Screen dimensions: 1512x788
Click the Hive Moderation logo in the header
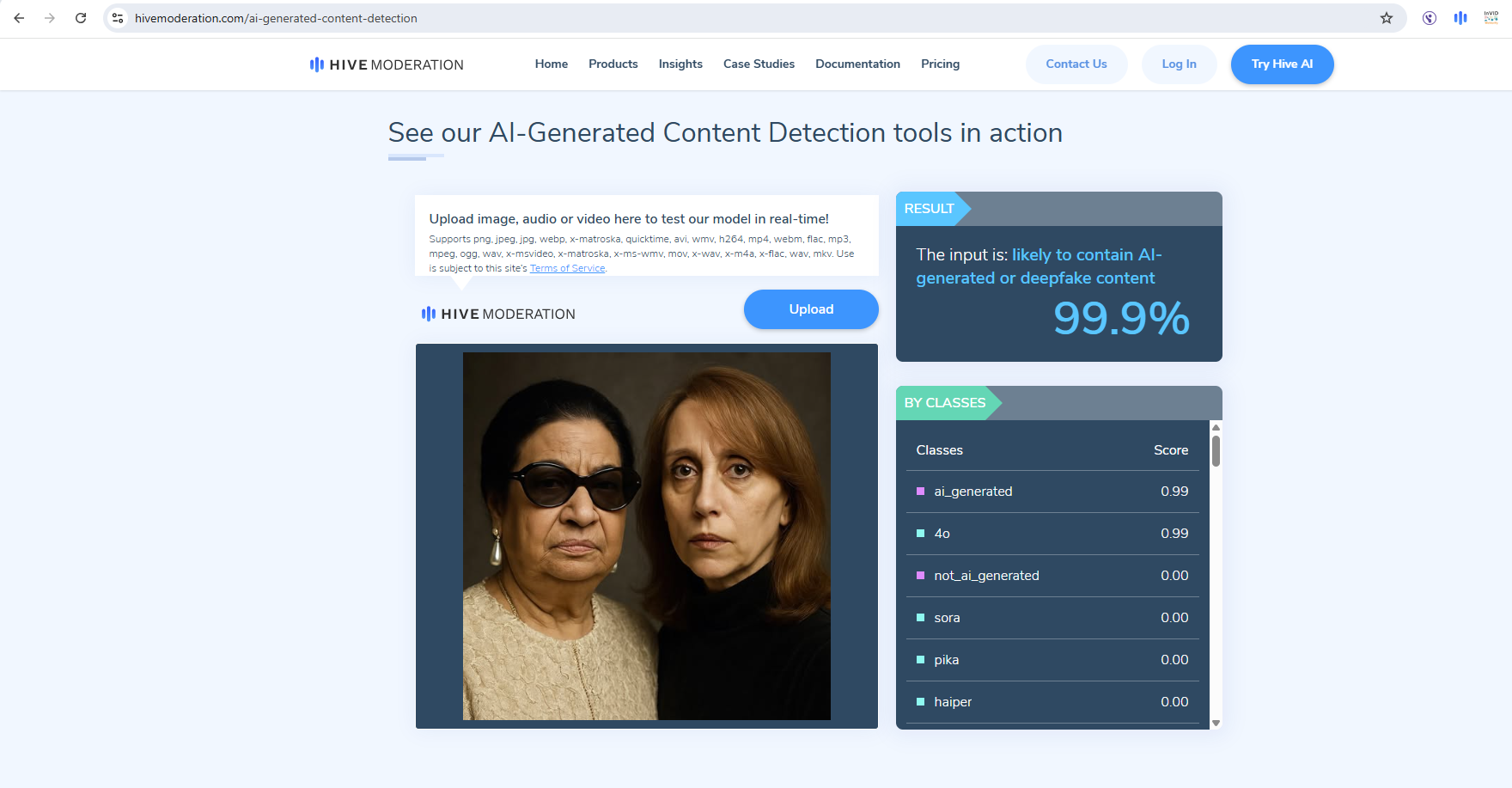(385, 64)
